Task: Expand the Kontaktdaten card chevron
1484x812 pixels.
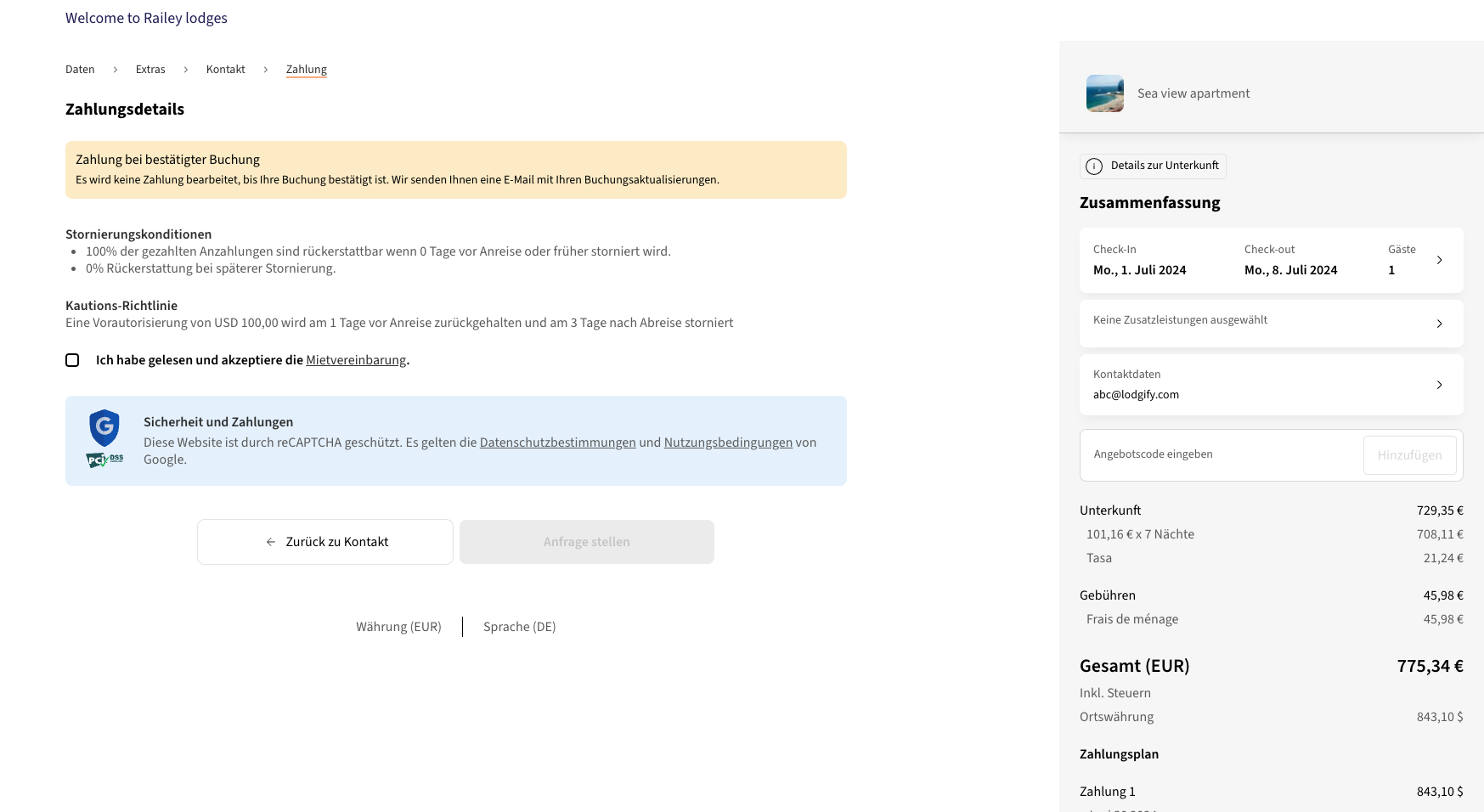Action: pyautogui.click(x=1439, y=385)
